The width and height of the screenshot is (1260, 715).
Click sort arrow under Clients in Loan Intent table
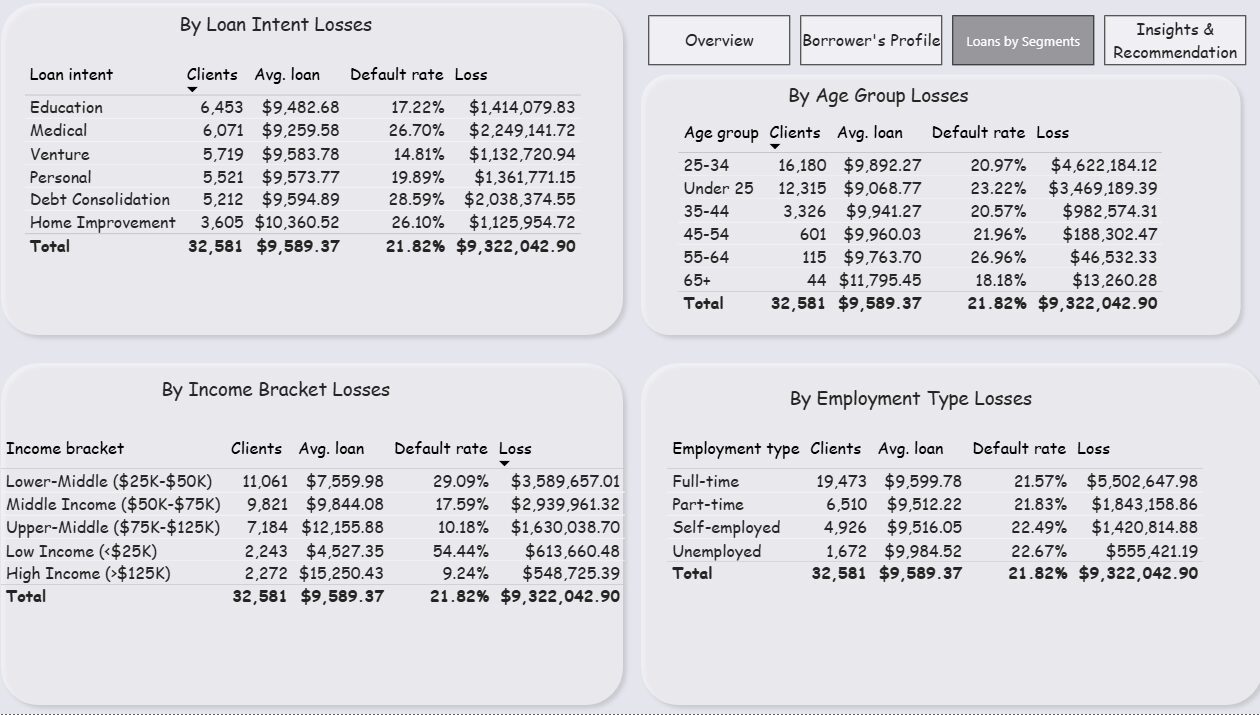click(192, 90)
